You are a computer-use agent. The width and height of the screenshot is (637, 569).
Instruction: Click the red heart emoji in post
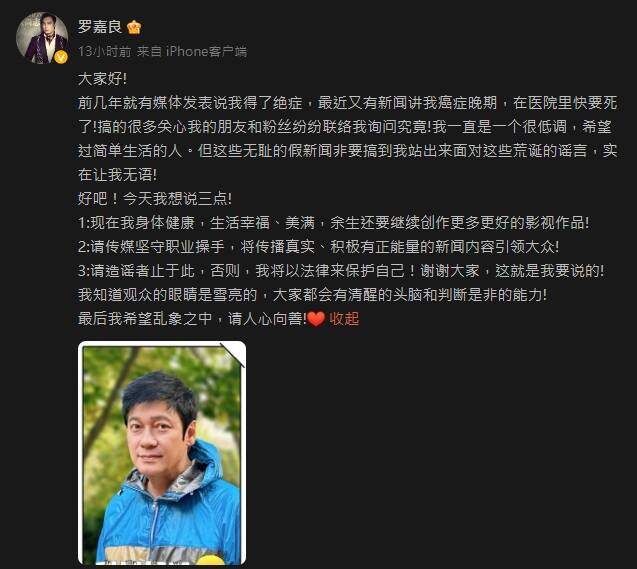(316, 319)
